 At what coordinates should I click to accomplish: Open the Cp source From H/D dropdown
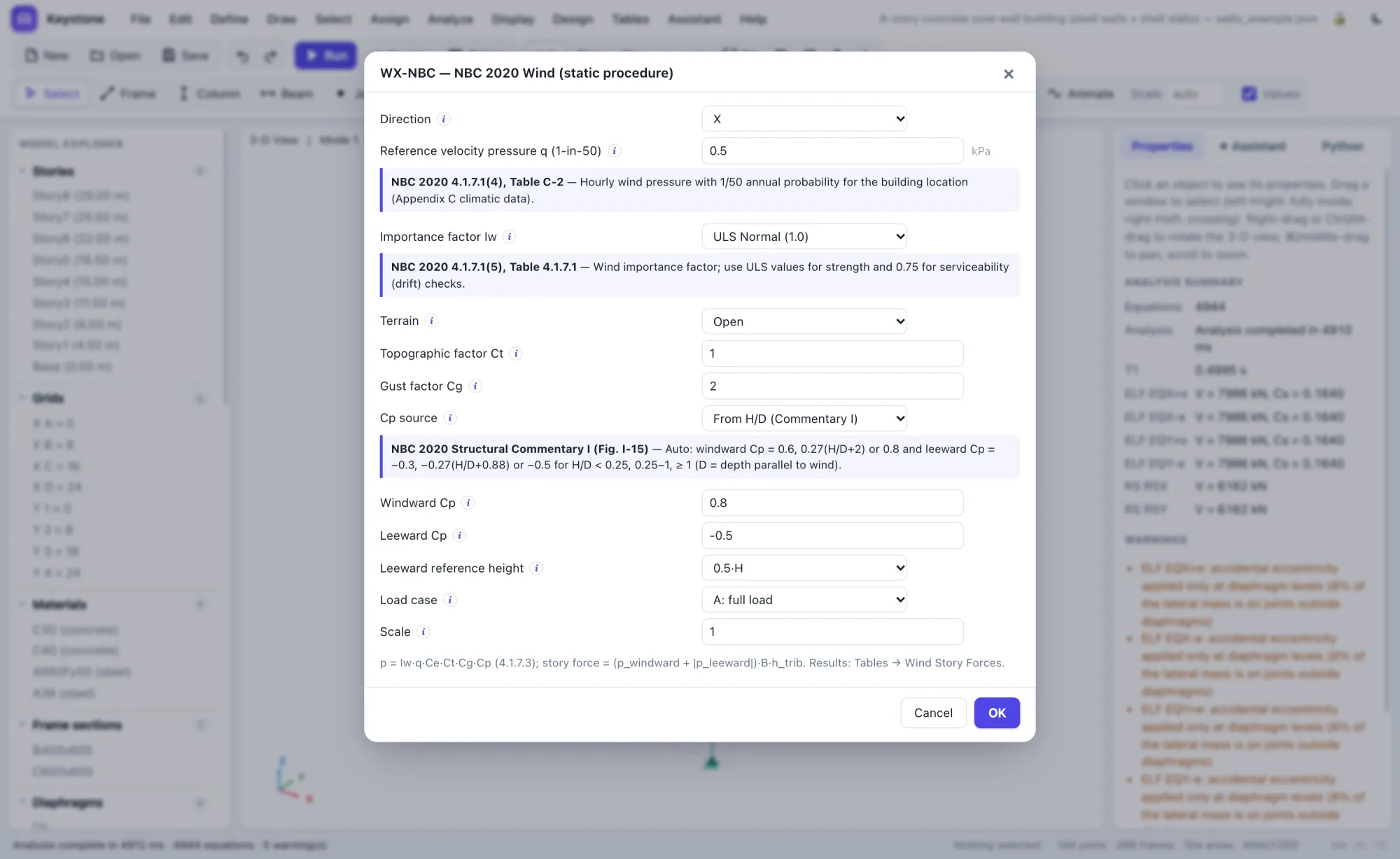(x=804, y=419)
